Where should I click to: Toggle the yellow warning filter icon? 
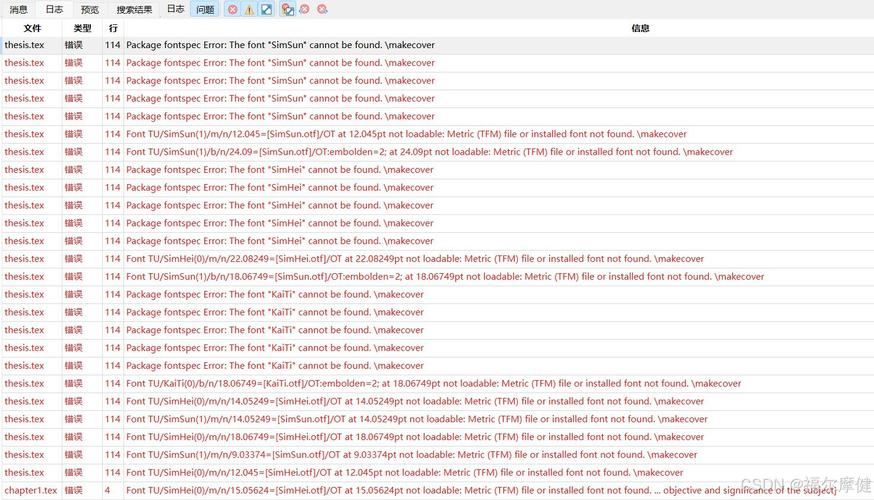tap(250, 9)
